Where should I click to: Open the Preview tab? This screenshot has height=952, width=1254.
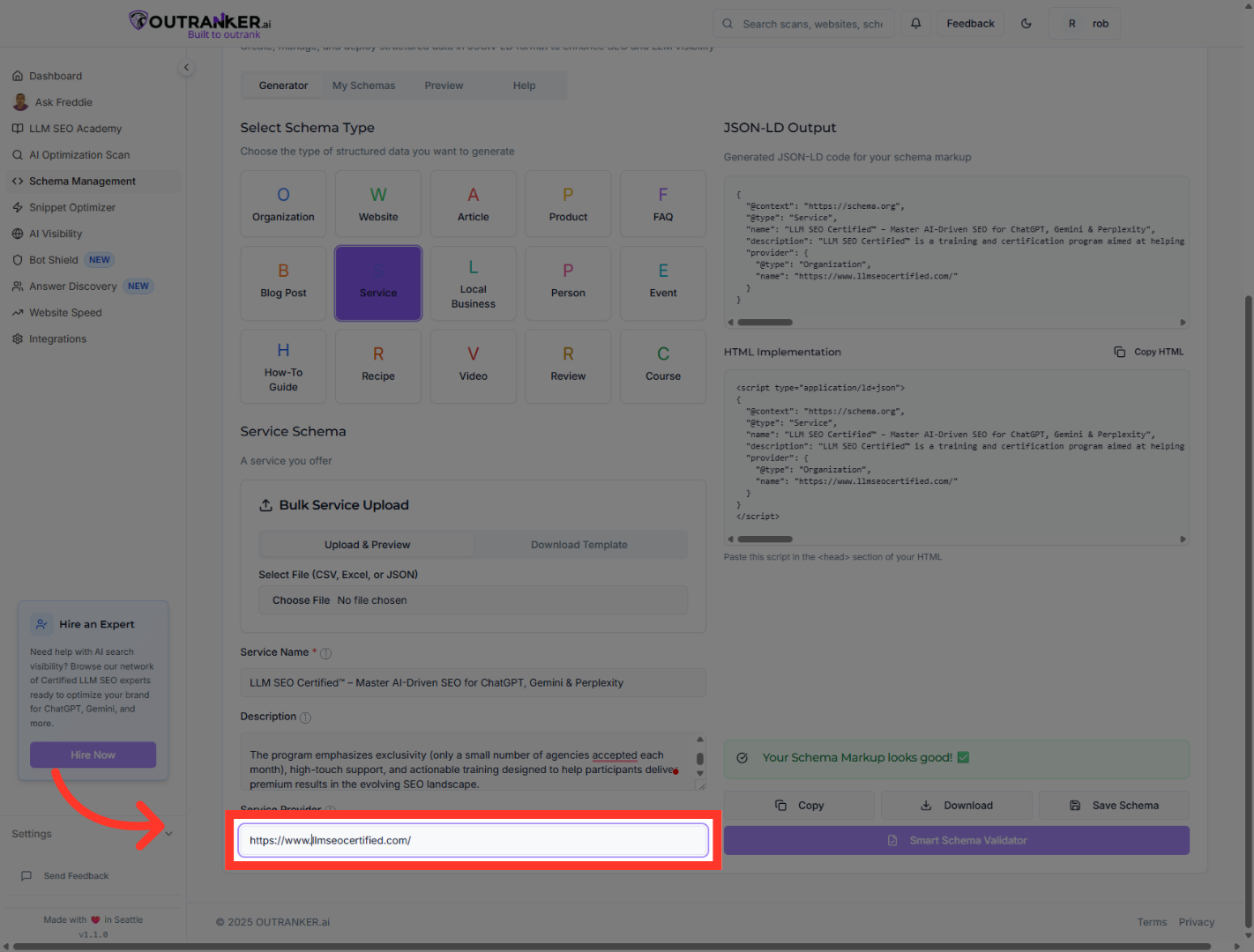[444, 86]
